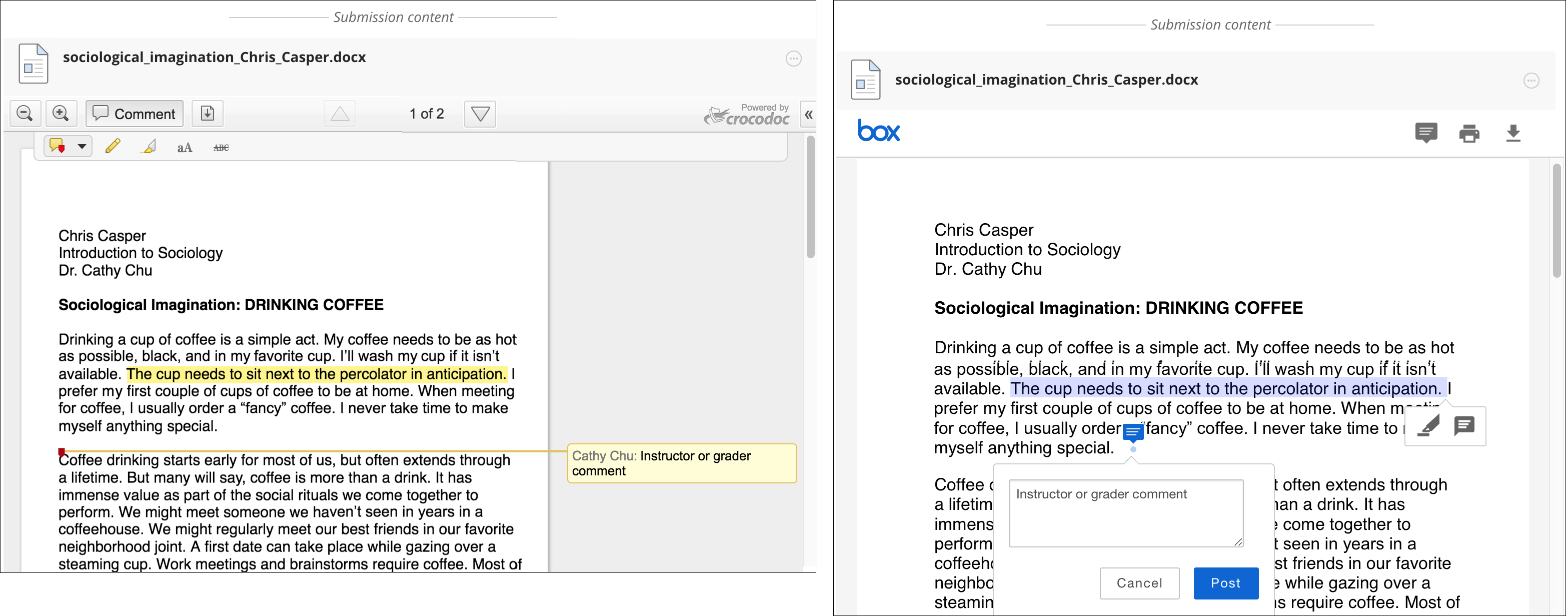
Task: Click the highlight pen popup icon
Action: (1428, 425)
